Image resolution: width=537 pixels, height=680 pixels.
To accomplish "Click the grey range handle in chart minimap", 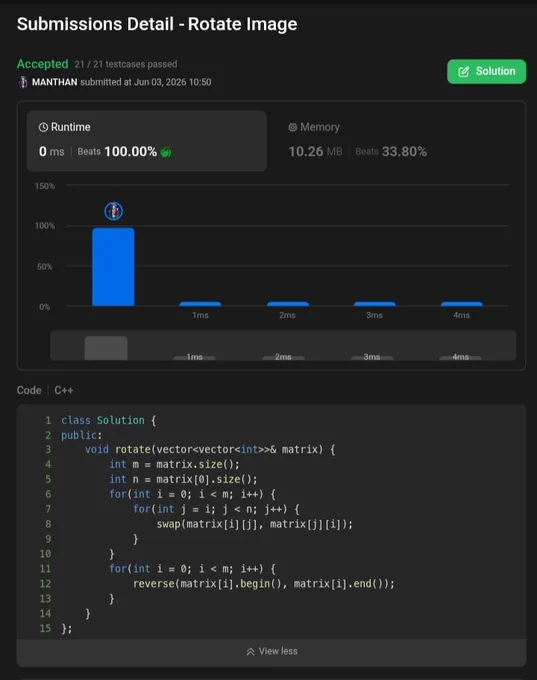I will point(106,348).
